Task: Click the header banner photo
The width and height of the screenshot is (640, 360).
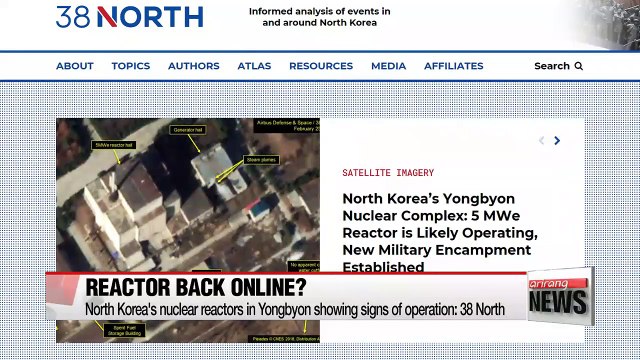Action: tap(603, 24)
